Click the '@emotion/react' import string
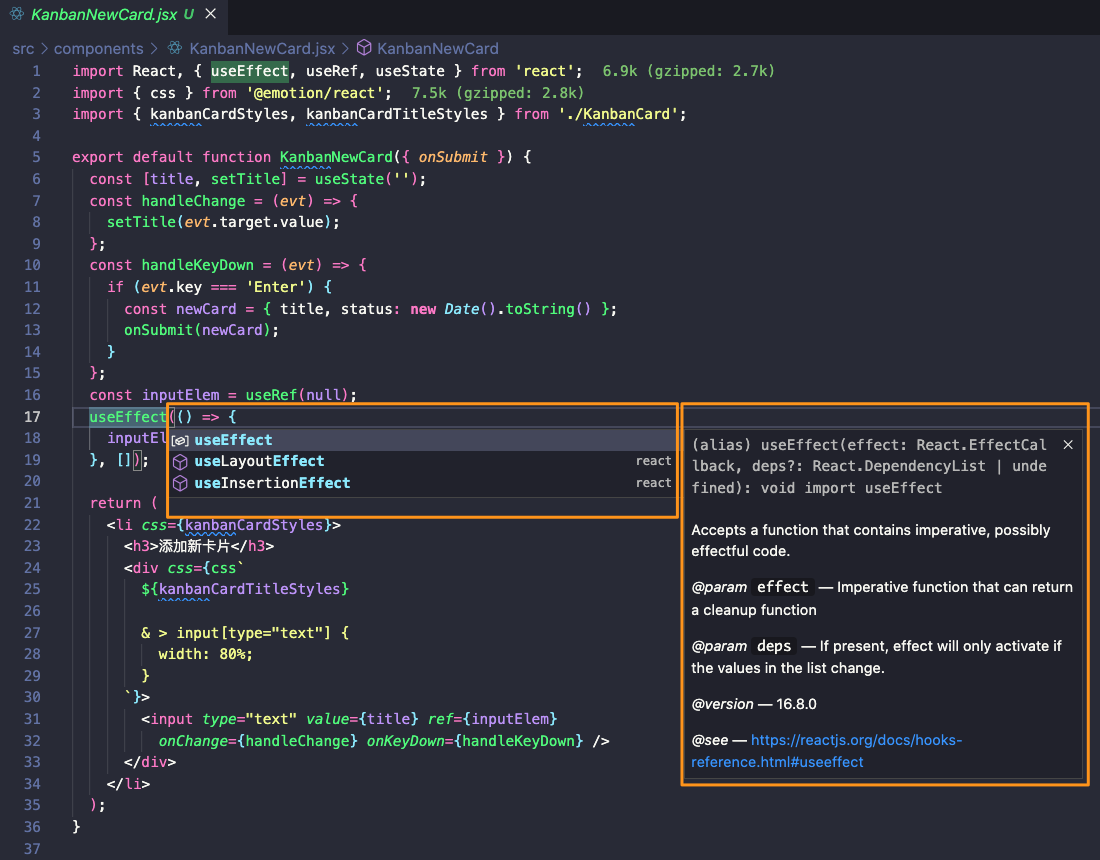 click(x=315, y=93)
